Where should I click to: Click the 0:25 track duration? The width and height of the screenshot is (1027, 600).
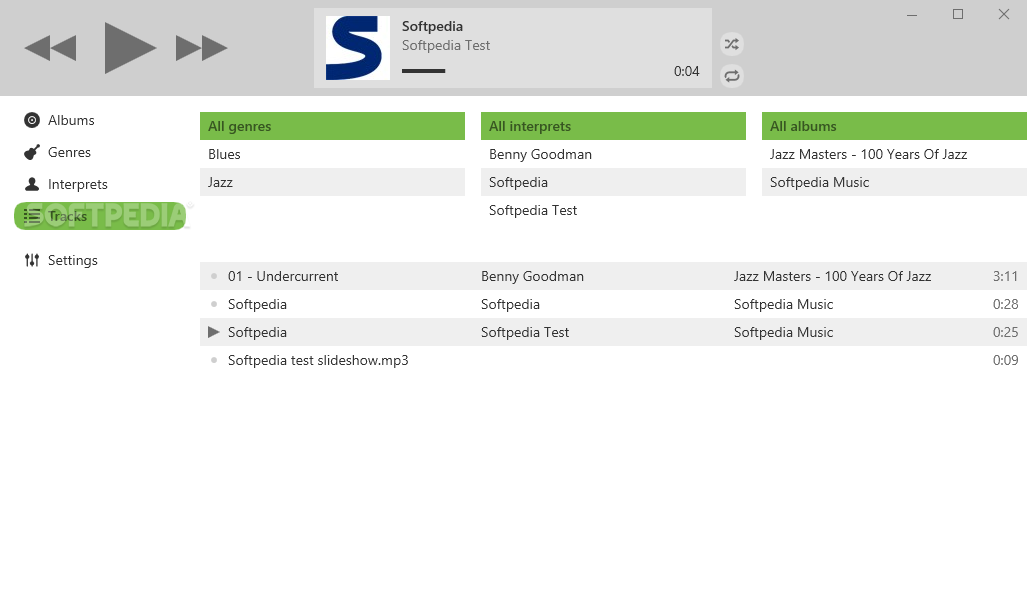click(x=1005, y=332)
